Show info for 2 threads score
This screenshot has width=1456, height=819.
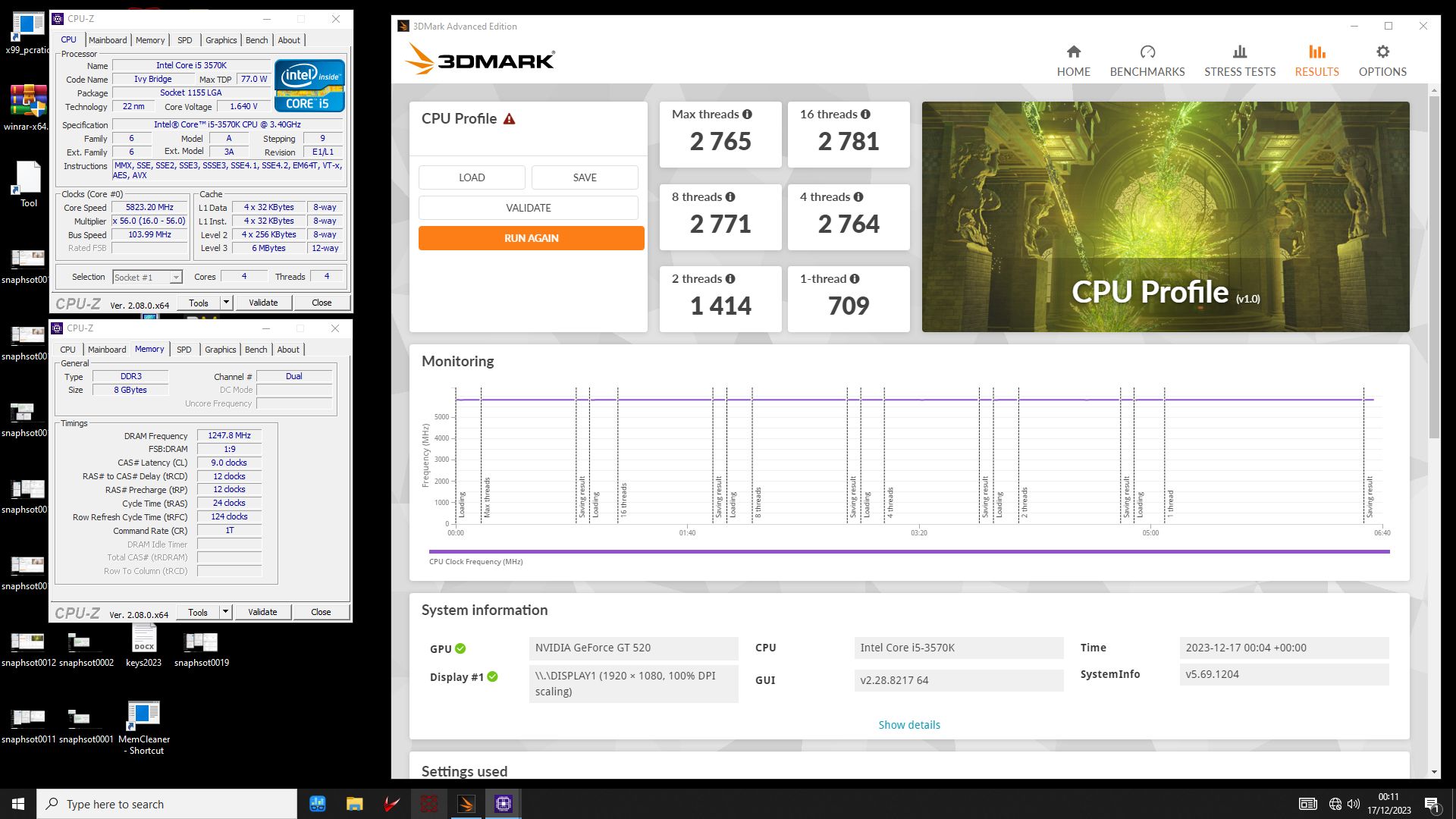(730, 279)
